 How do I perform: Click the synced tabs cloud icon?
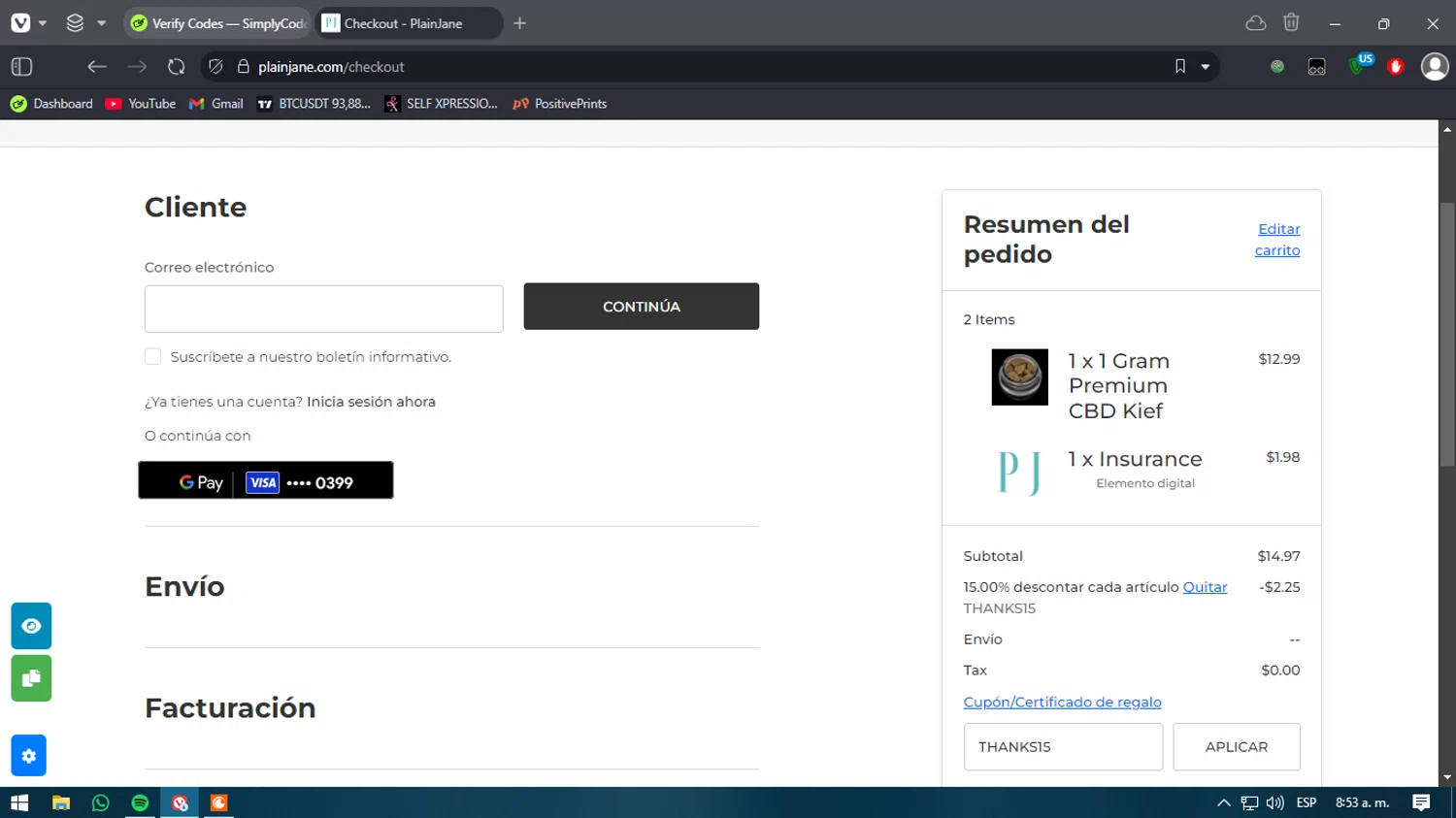[1256, 23]
